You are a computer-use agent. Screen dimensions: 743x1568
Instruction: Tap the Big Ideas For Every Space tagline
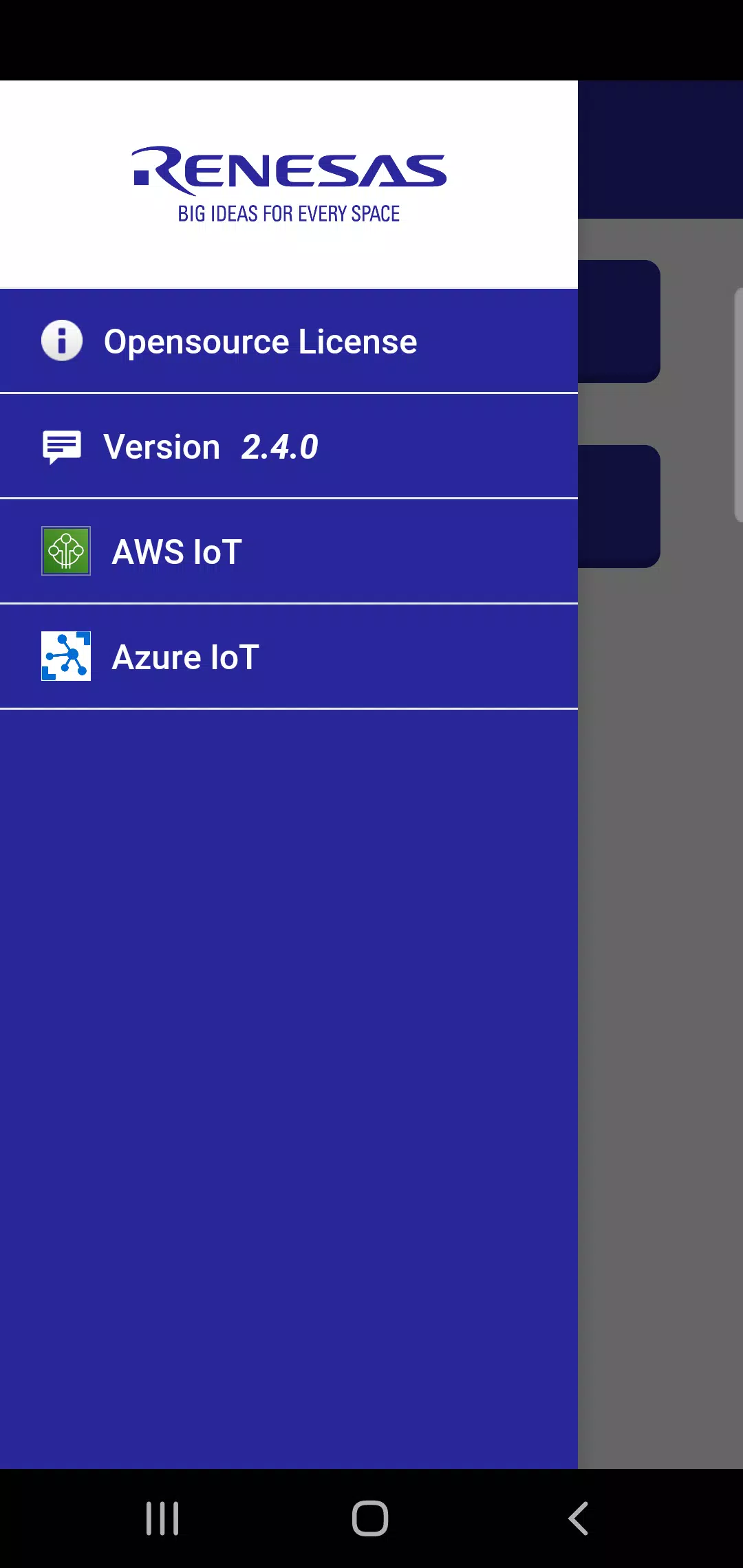(x=289, y=214)
